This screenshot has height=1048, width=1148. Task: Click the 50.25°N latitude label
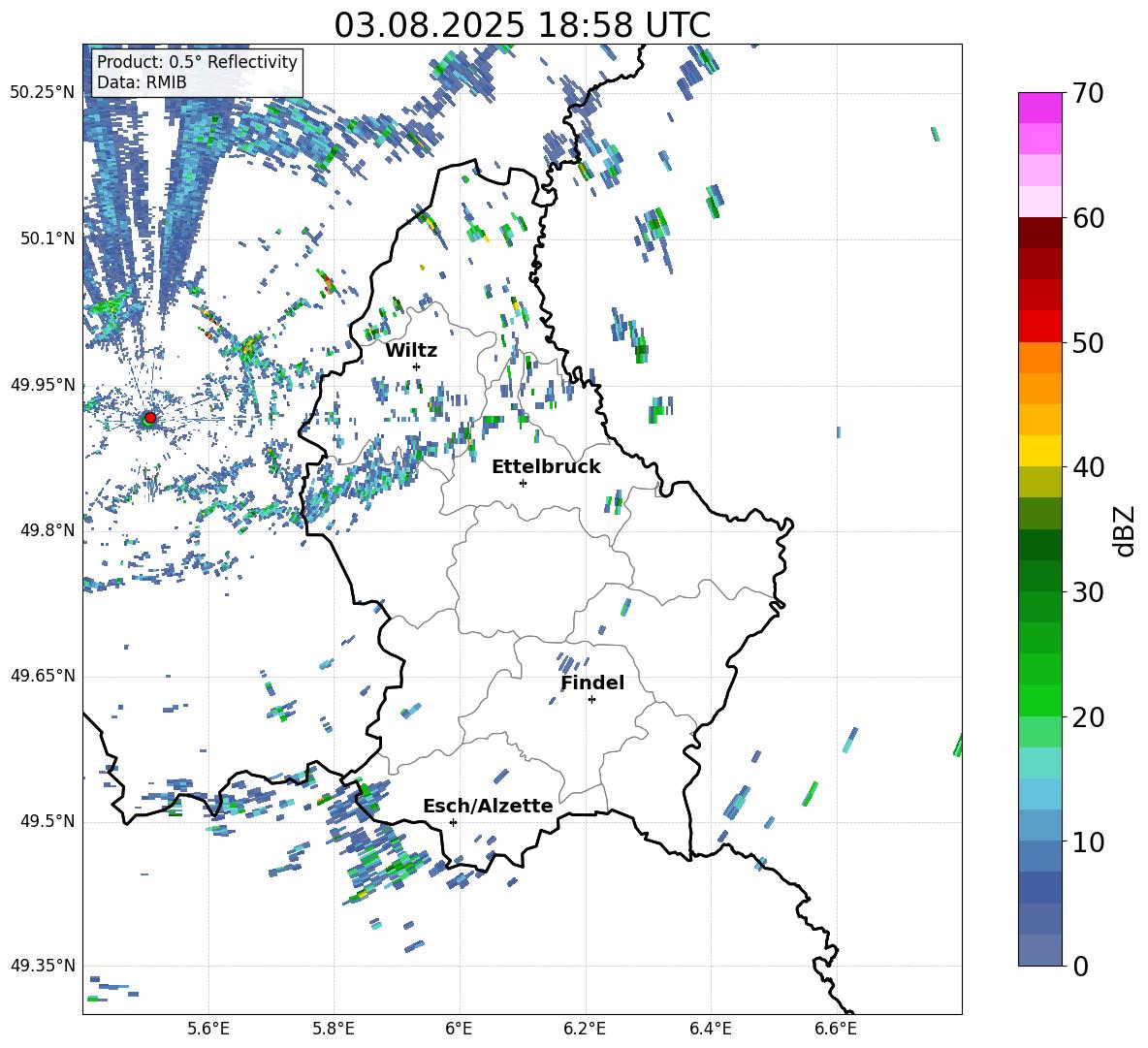point(42,93)
